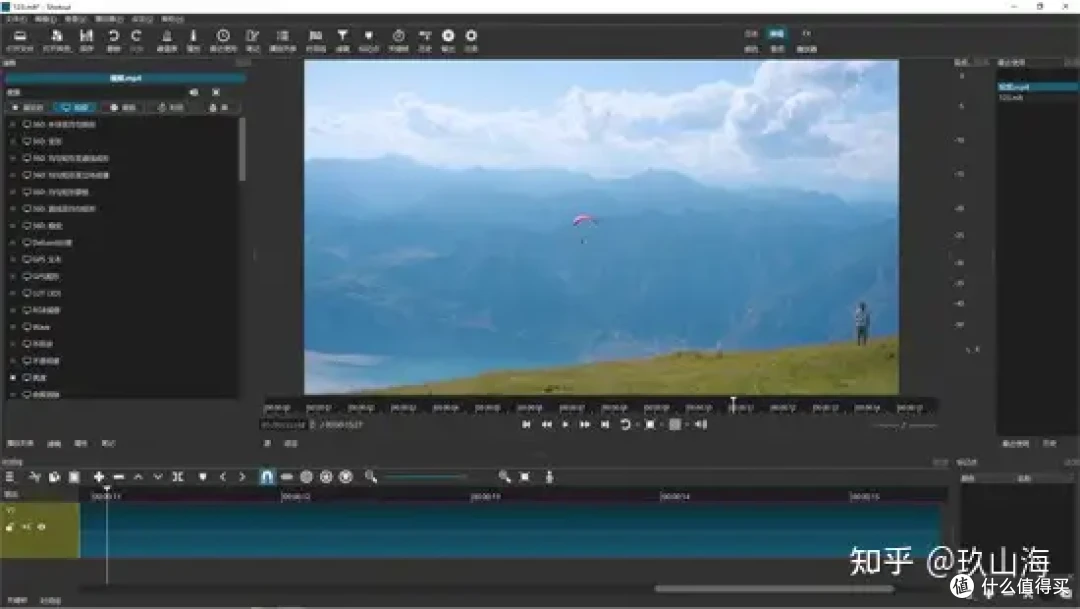The width and height of the screenshot is (1080, 609).
Task: Open the Filters funnel icon in toolbar
Action: [x=343, y=38]
